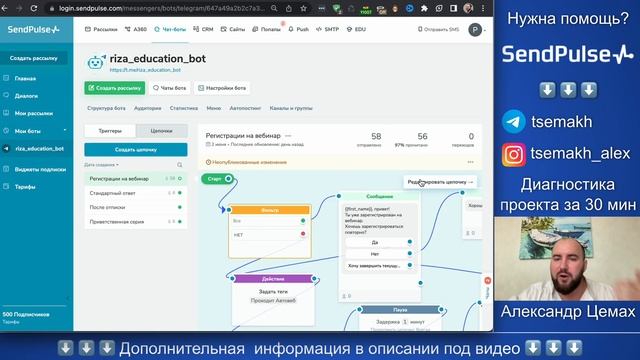640x360 pixels.
Task: Click the orange Фильтр block header
Action: point(270,210)
